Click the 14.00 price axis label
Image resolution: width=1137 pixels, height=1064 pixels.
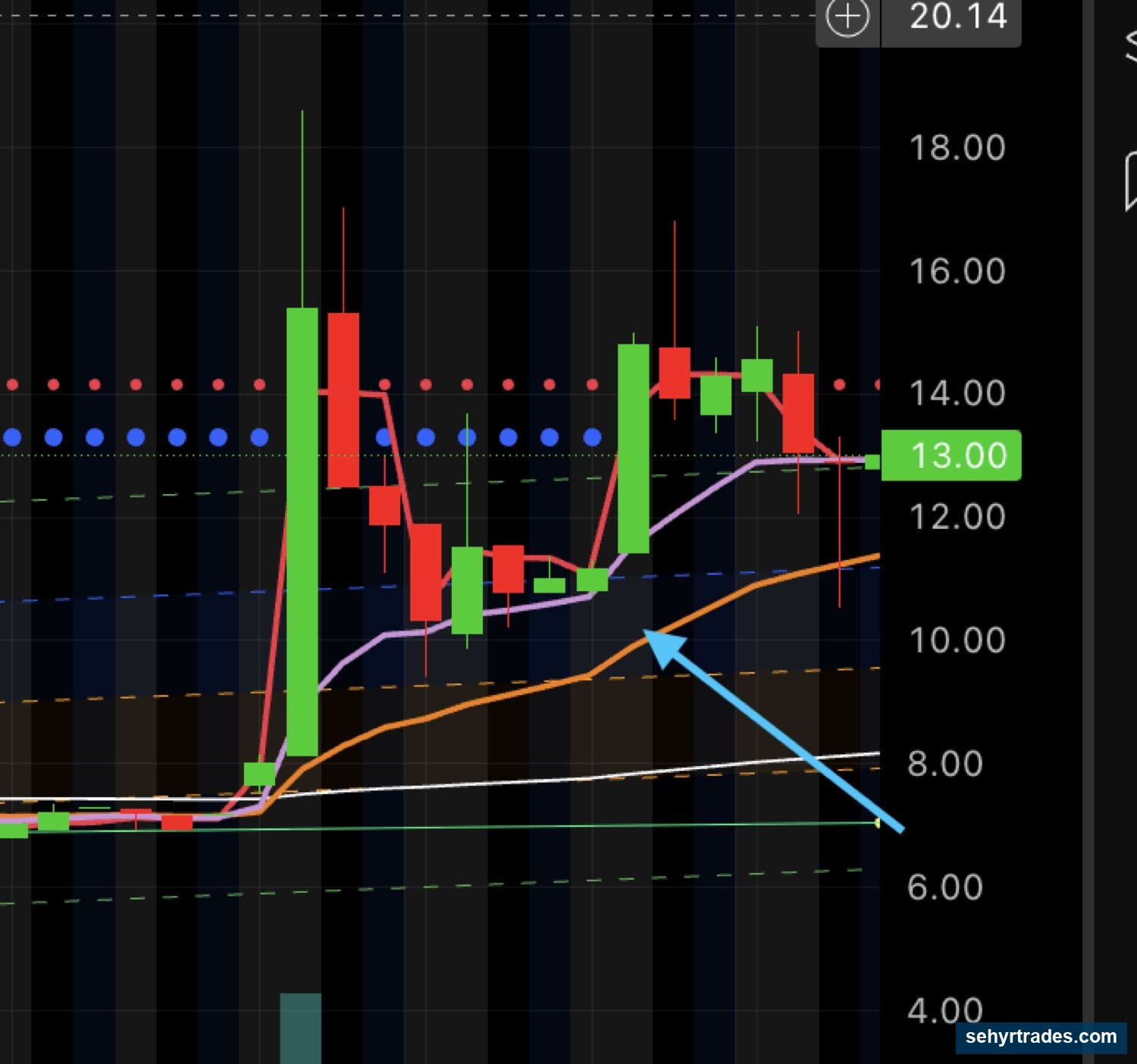(957, 393)
